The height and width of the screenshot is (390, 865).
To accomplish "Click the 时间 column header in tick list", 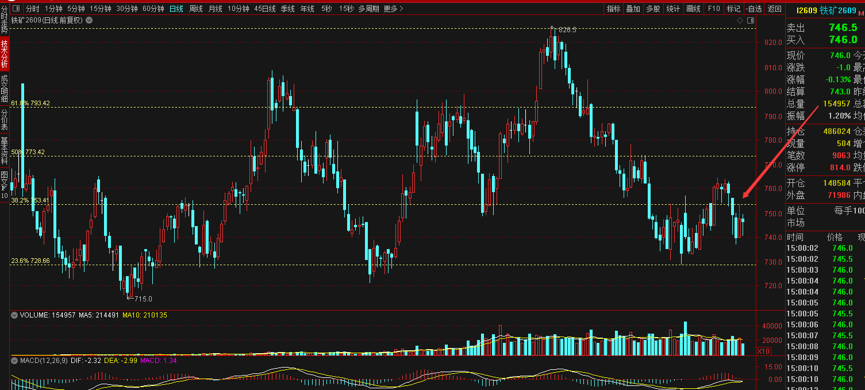I will (795, 237).
